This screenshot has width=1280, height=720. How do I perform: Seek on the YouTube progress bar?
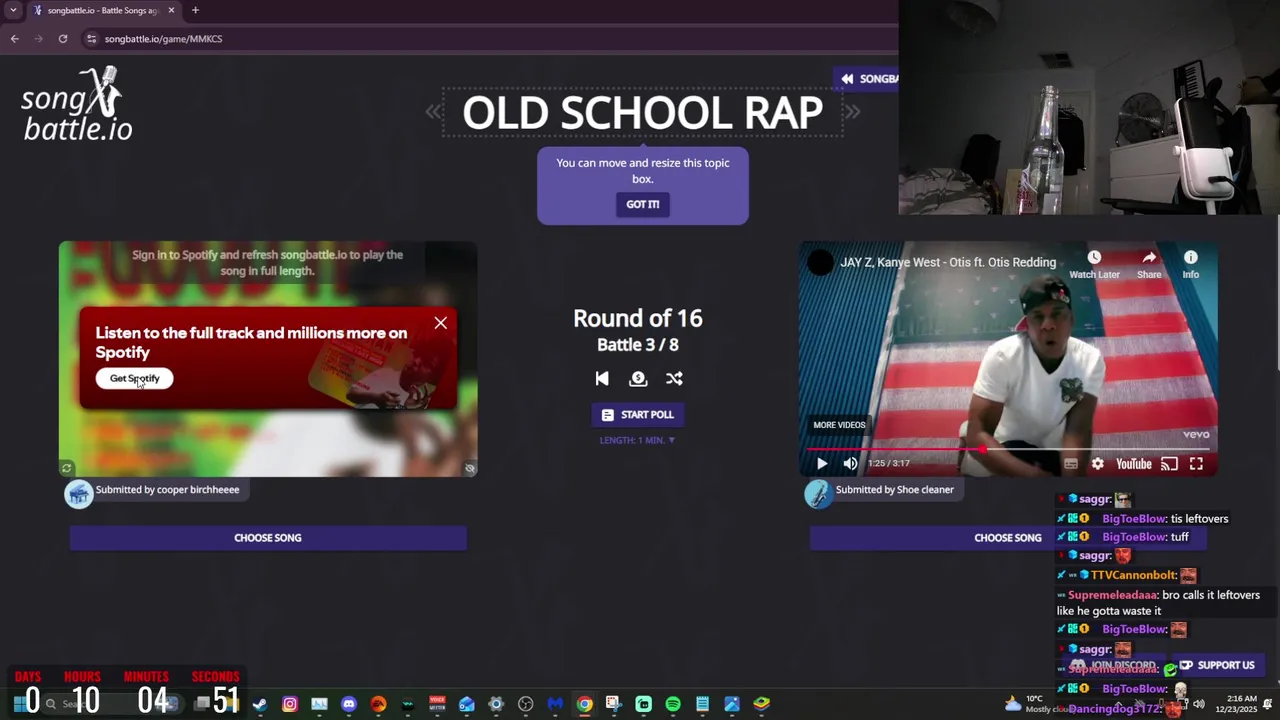pos(1007,449)
